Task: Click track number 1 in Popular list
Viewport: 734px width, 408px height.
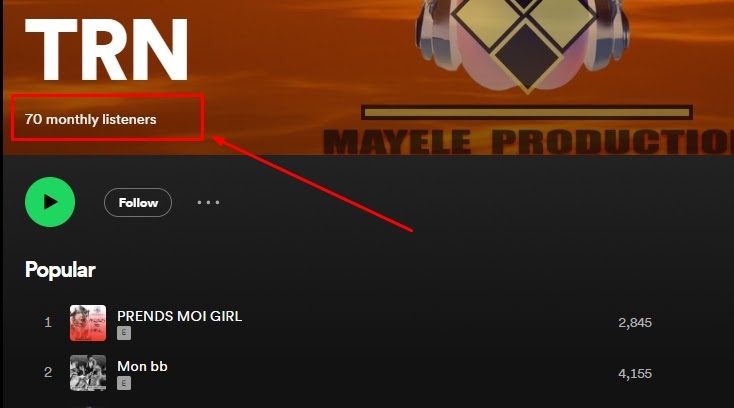Action: (48, 322)
